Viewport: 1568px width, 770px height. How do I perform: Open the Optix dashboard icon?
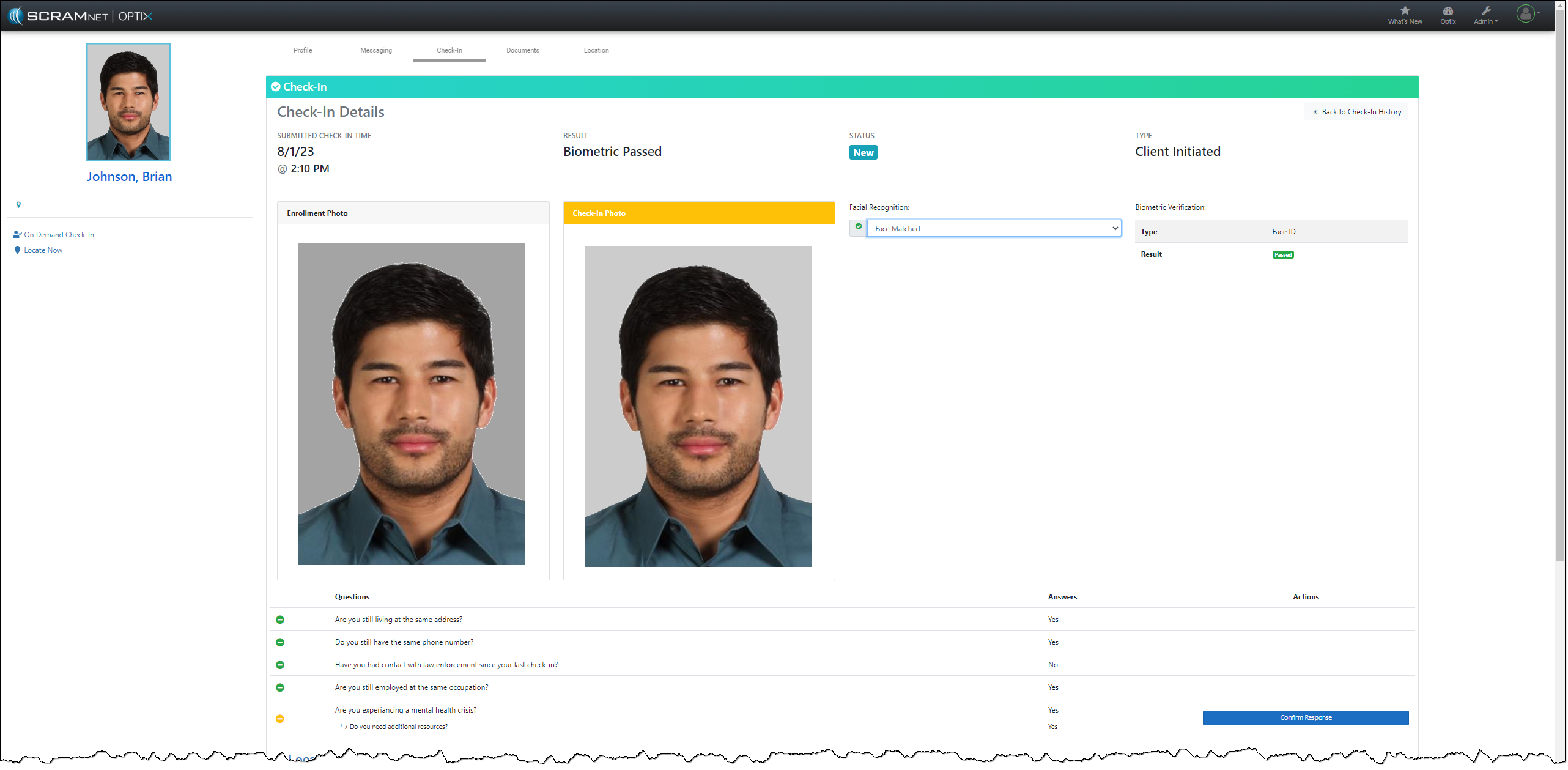[1448, 10]
